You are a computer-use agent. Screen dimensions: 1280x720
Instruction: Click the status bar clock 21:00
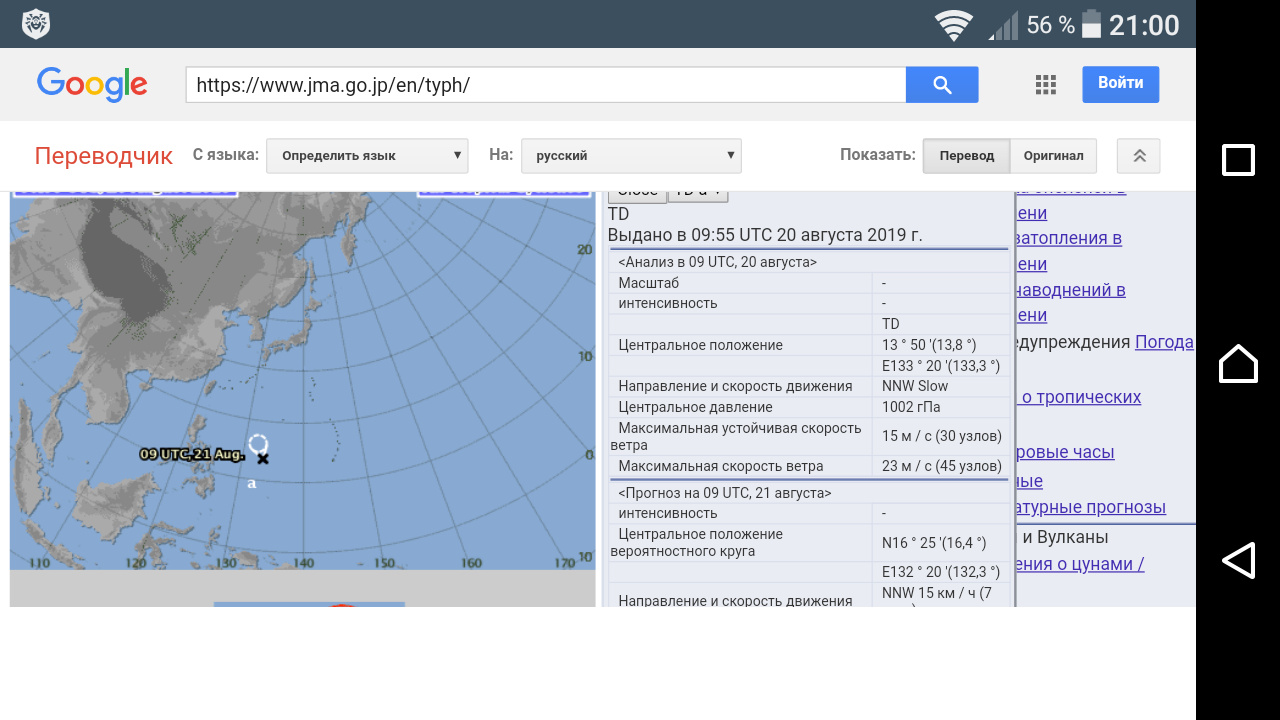tap(1144, 25)
